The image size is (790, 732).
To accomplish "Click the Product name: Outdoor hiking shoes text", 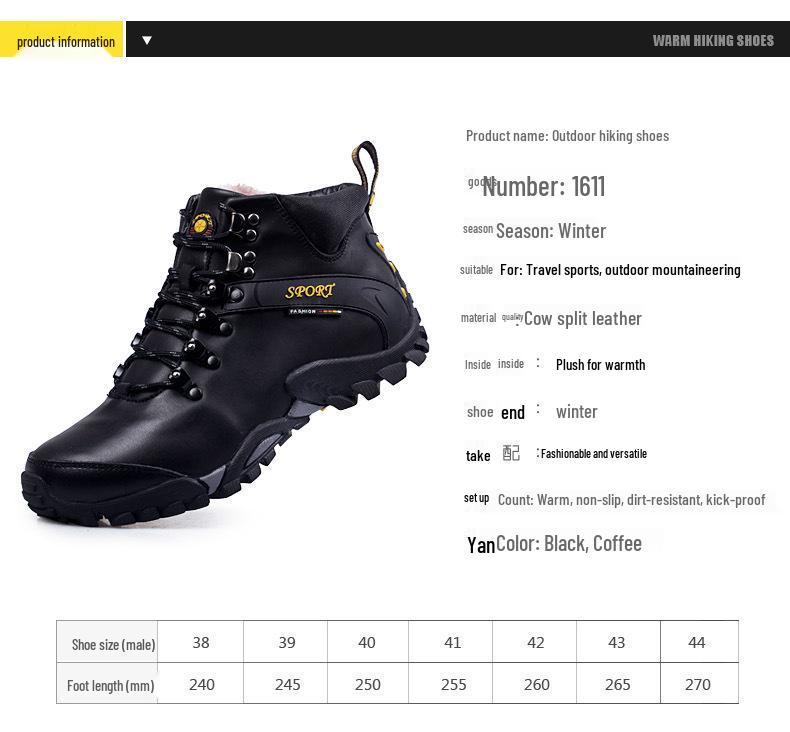I will (567, 136).
